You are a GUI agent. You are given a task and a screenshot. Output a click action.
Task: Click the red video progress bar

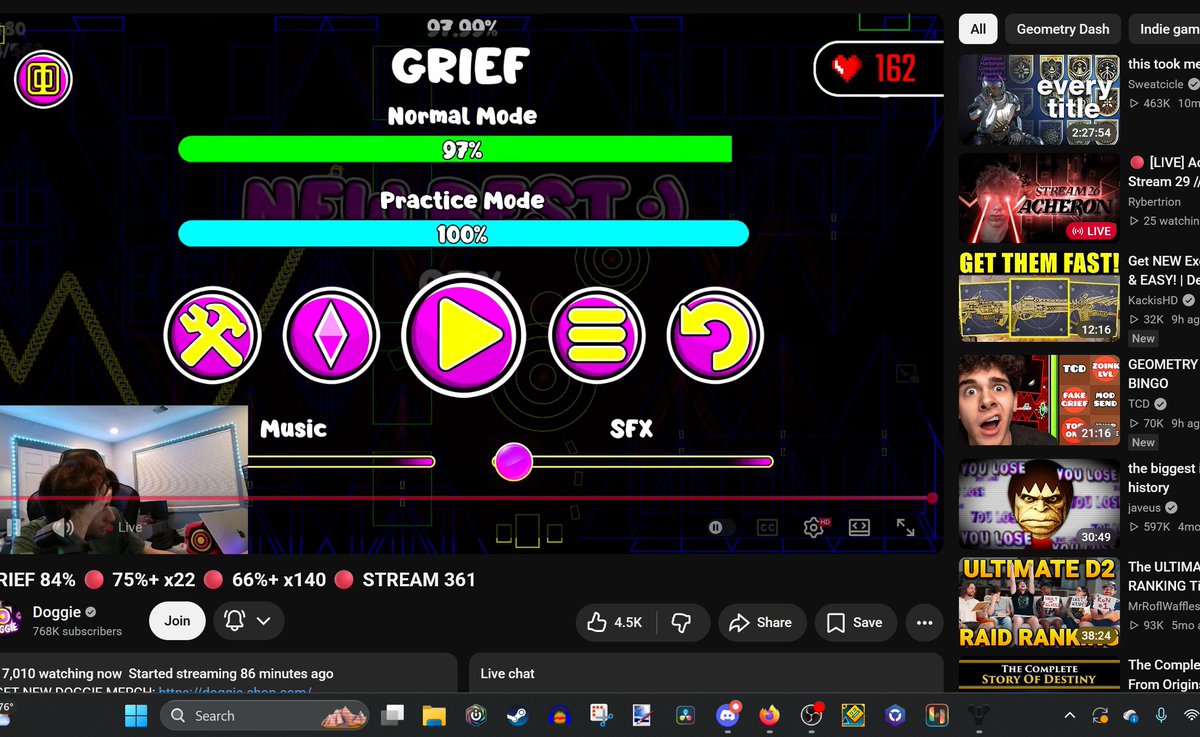pos(466,497)
